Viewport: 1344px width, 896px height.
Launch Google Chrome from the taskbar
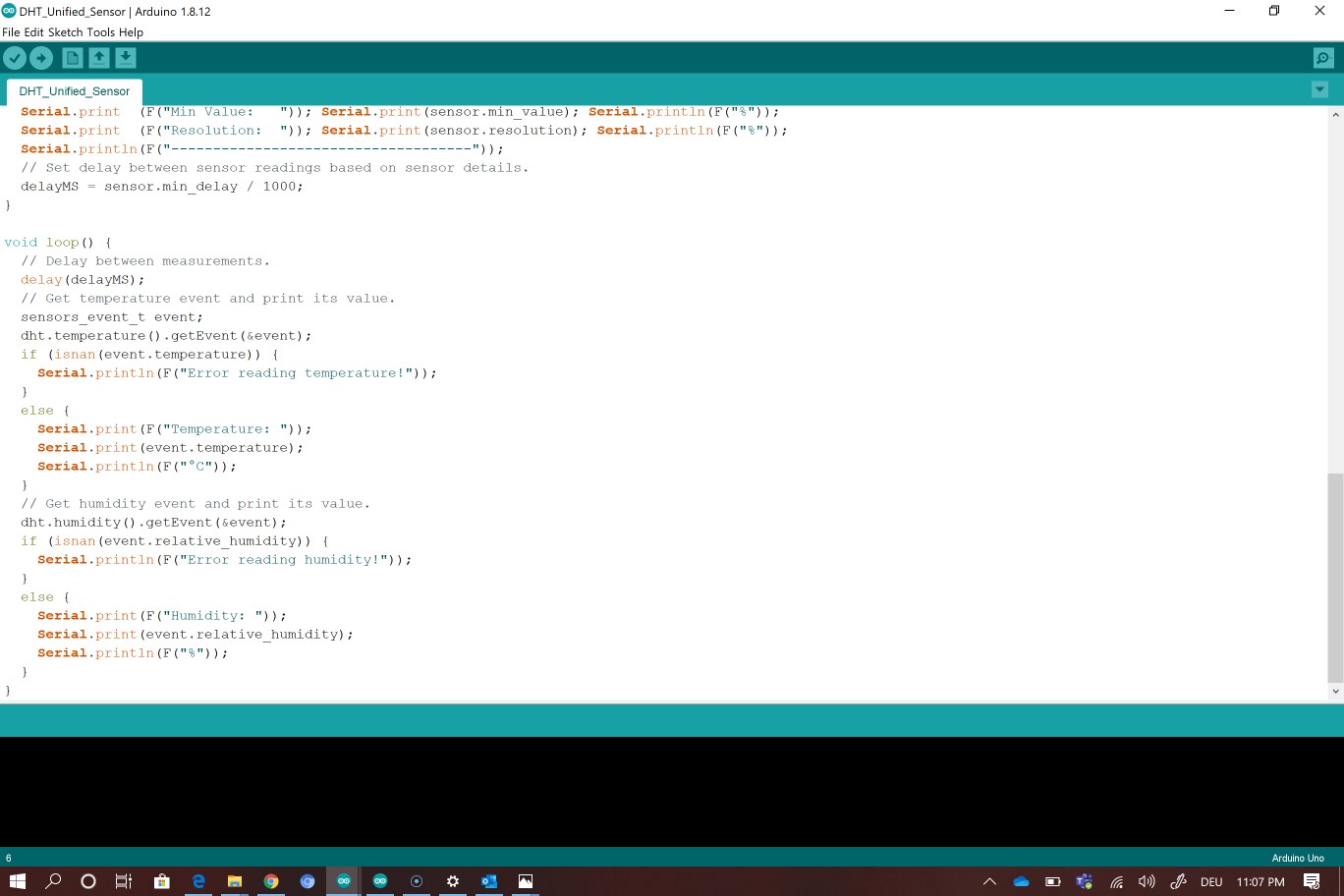point(271,881)
